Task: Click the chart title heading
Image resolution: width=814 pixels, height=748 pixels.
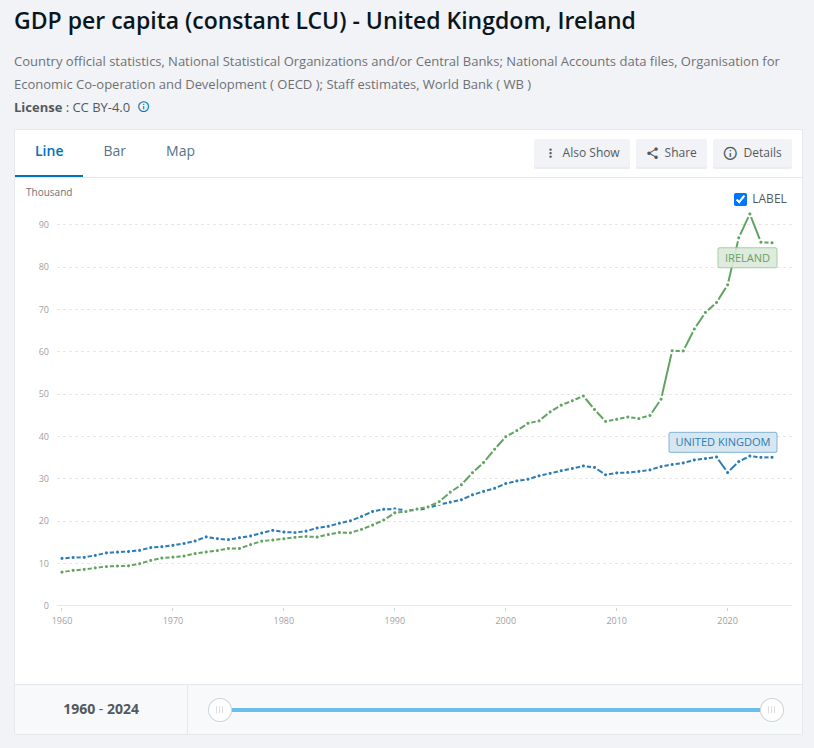Action: coord(324,21)
